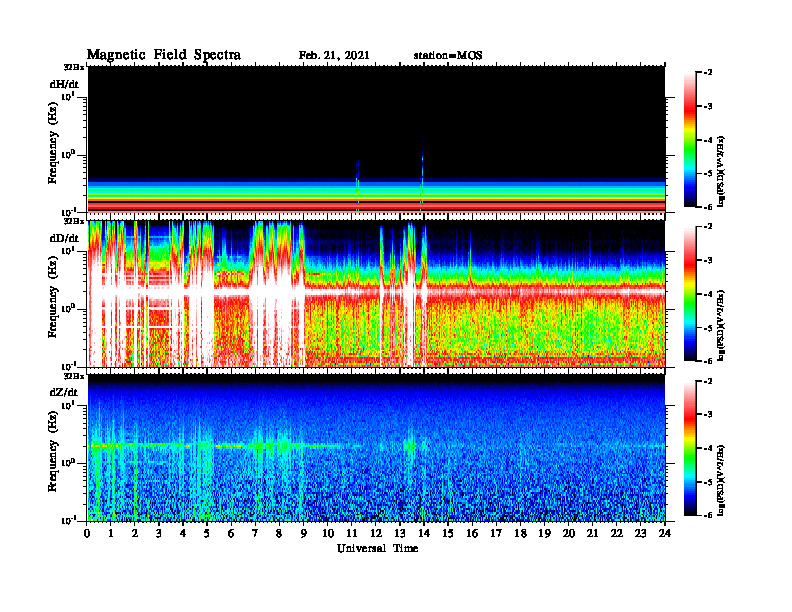Click the hour "0" tick on time axis
Screen dimensions: 792x612
87,534
